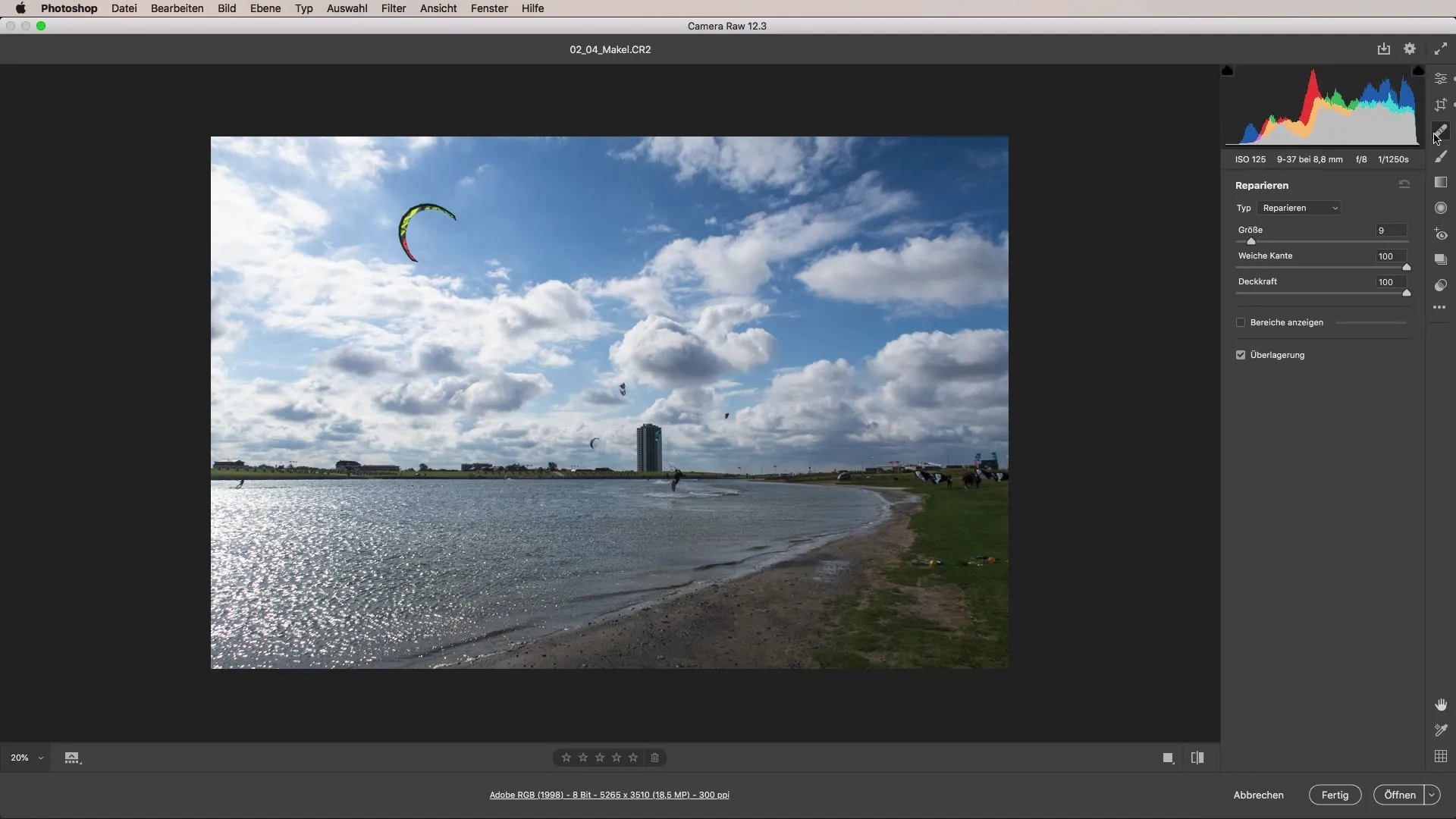The height and width of the screenshot is (819, 1456).
Task: Enable Bereiche anzeigen checkbox
Action: point(1241,322)
